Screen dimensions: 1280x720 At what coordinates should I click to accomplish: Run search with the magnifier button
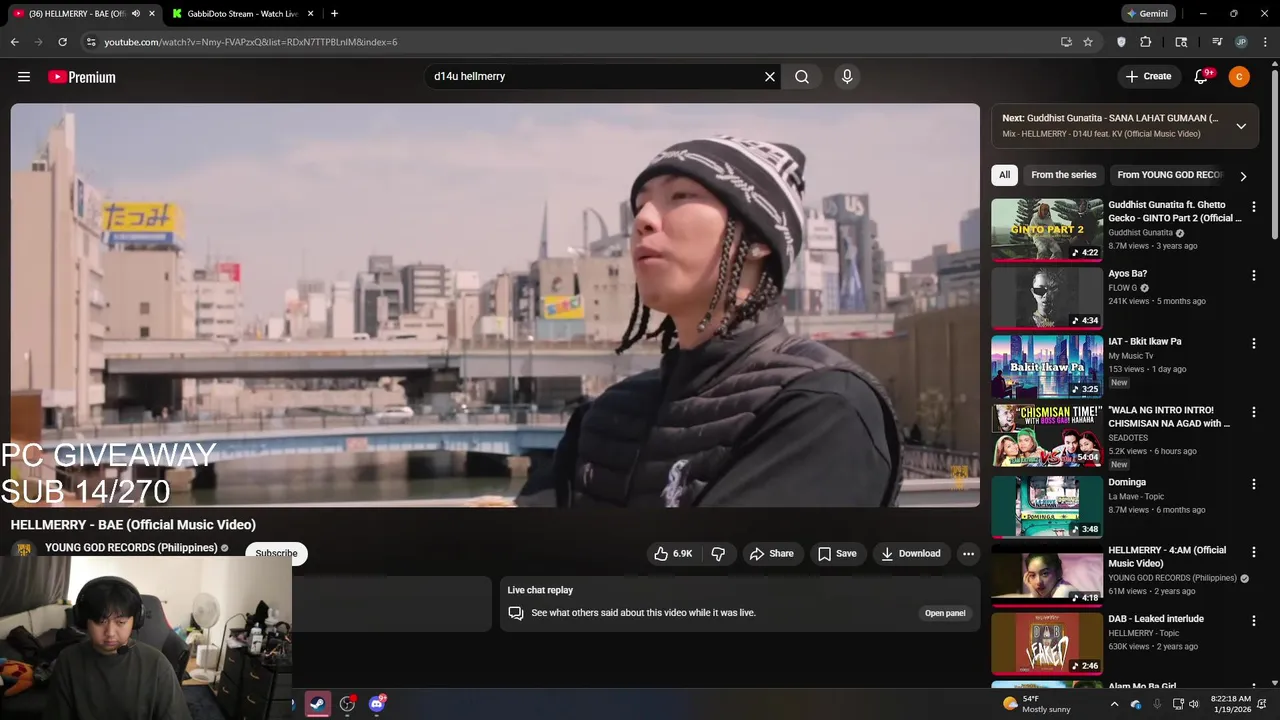tap(802, 77)
